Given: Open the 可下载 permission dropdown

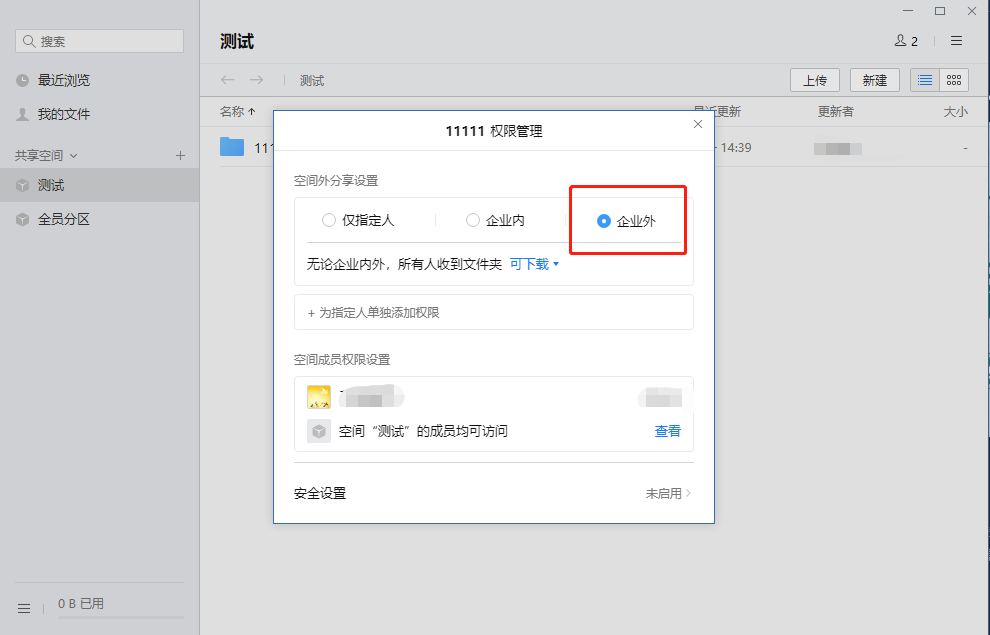Looking at the screenshot, I should point(534,264).
